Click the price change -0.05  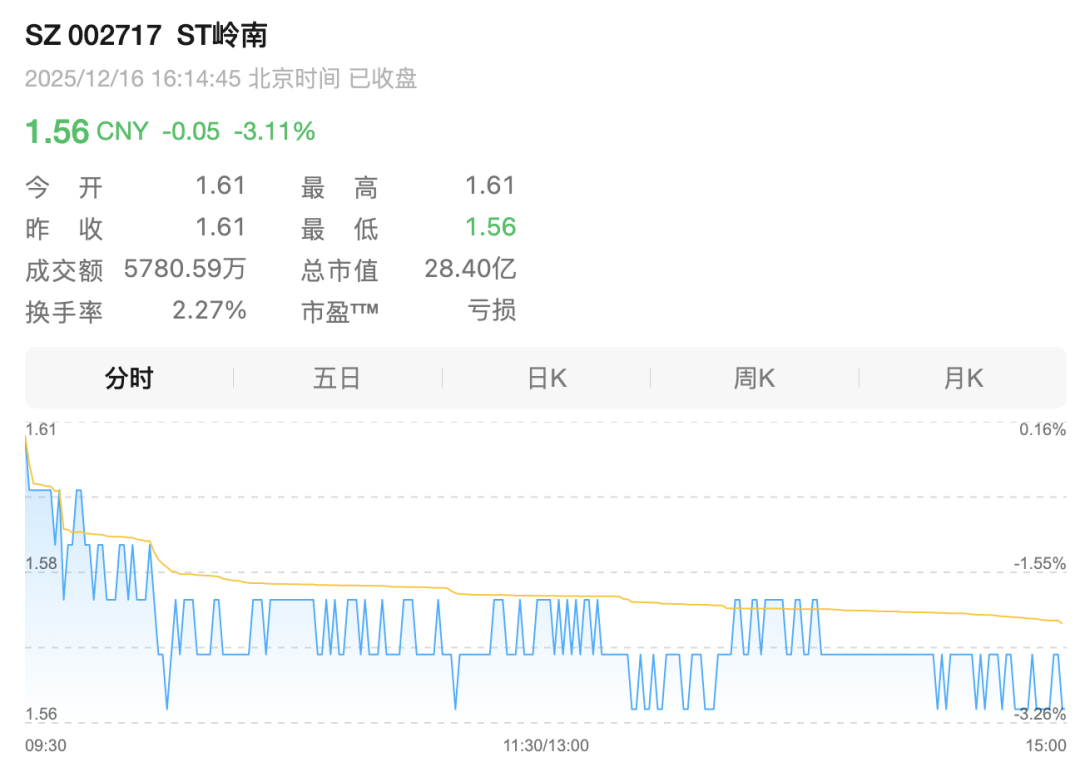click(191, 131)
